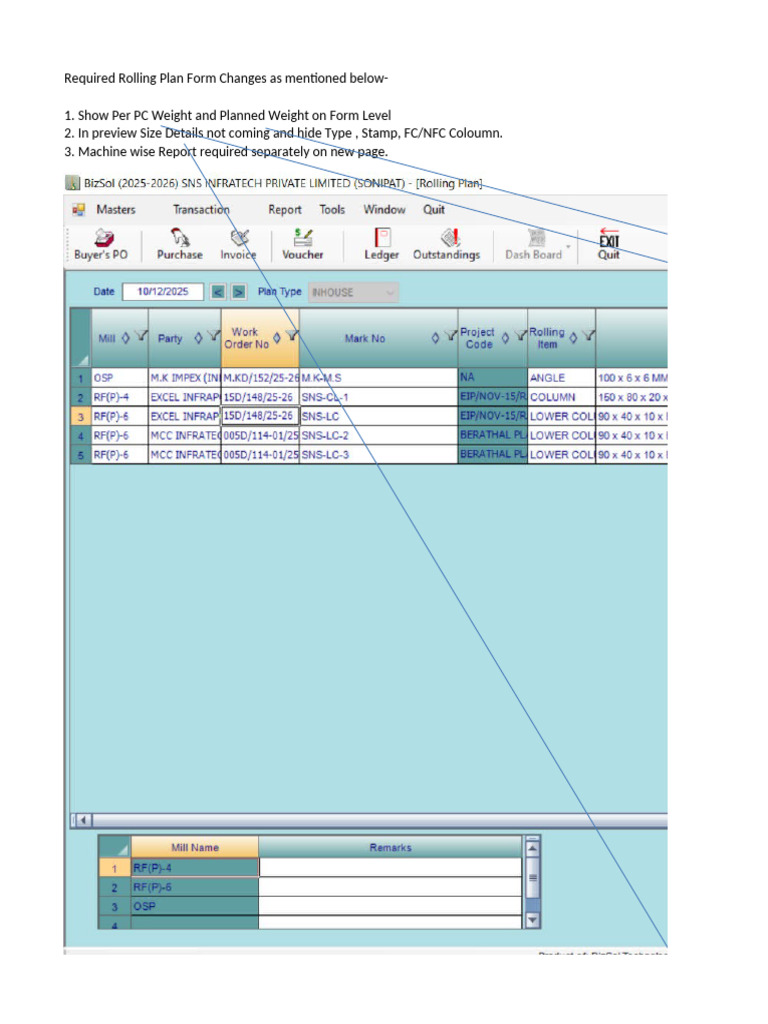This screenshot has width=768, height=1024.
Task: Click the Mill Name grid vertical scrollbar thumb
Action: pyautogui.click(x=532, y=877)
